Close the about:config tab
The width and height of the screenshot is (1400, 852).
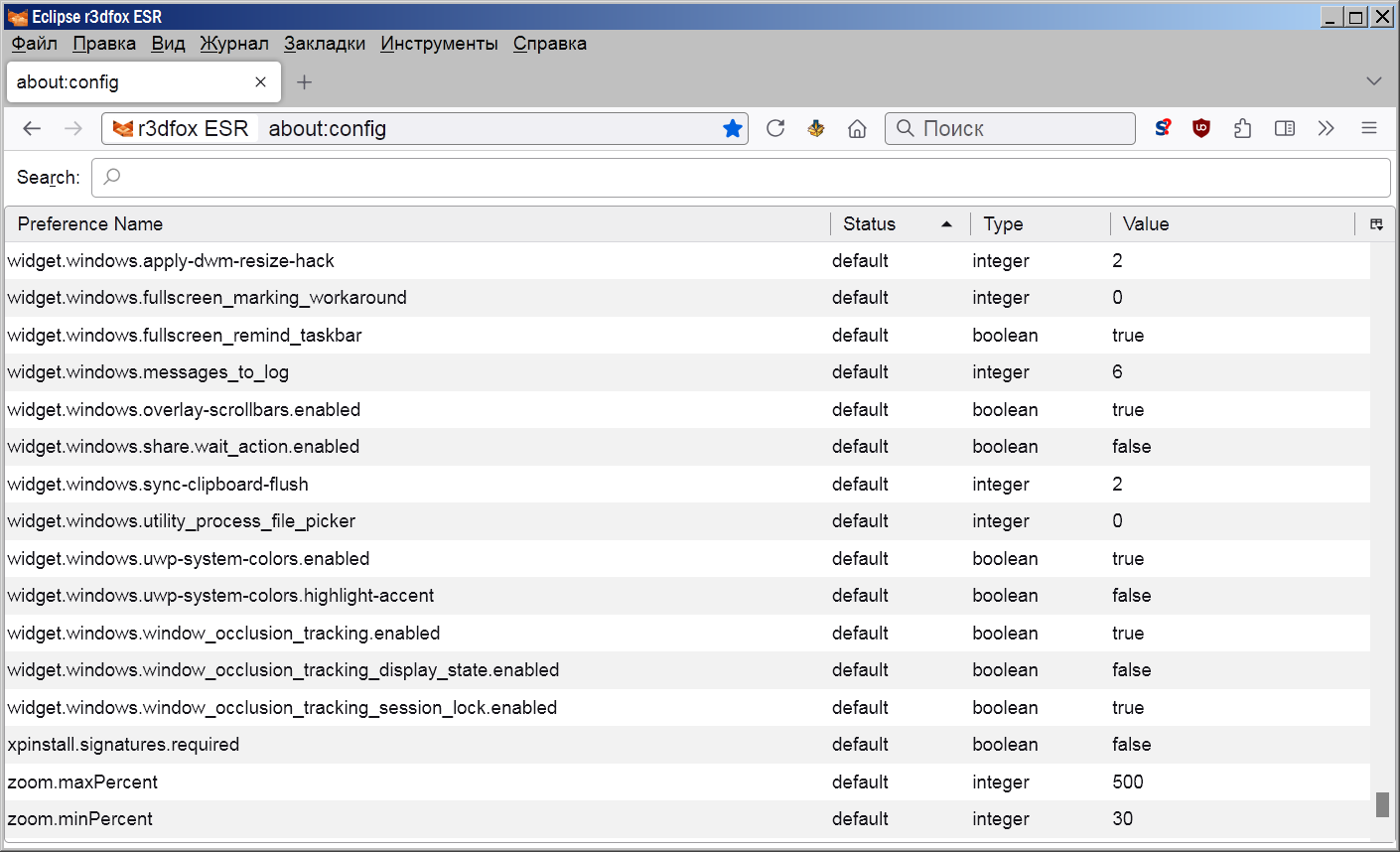(260, 82)
